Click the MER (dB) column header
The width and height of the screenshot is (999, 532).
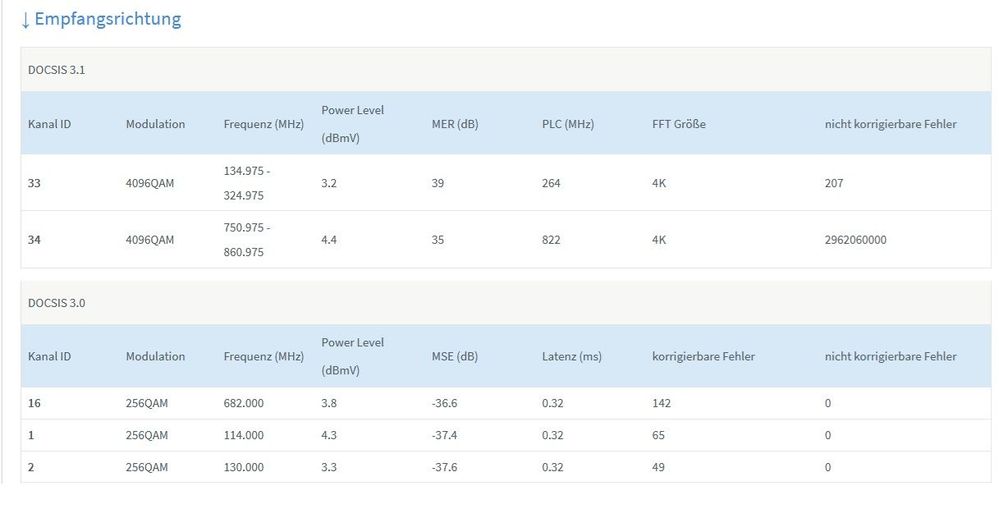[x=457, y=124]
